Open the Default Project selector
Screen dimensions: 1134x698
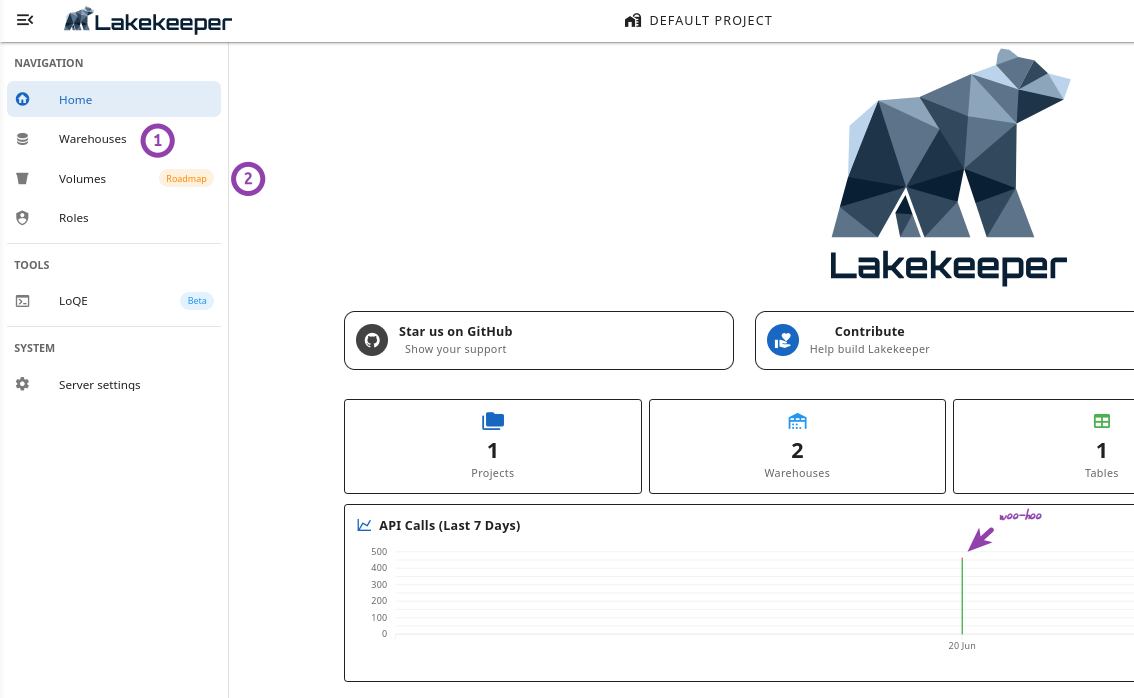(x=698, y=20)
